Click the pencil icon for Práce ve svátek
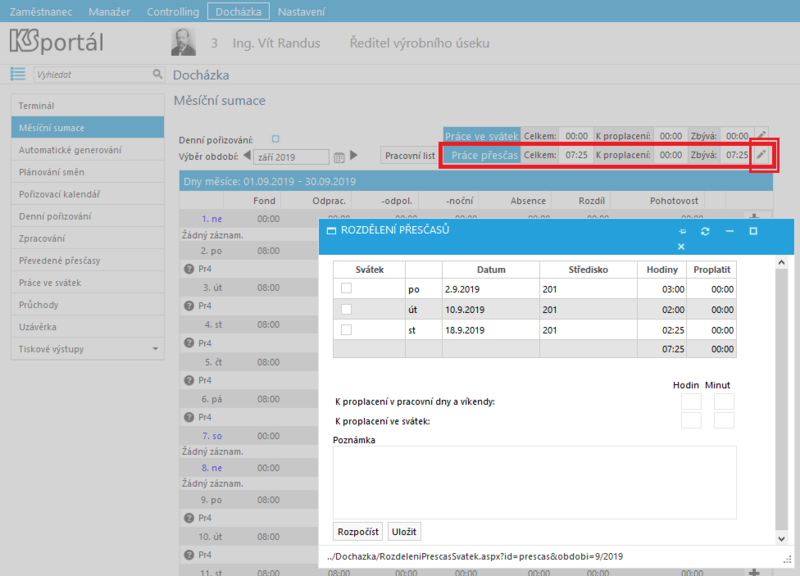800x576 pixels. [x=761, y=135]
